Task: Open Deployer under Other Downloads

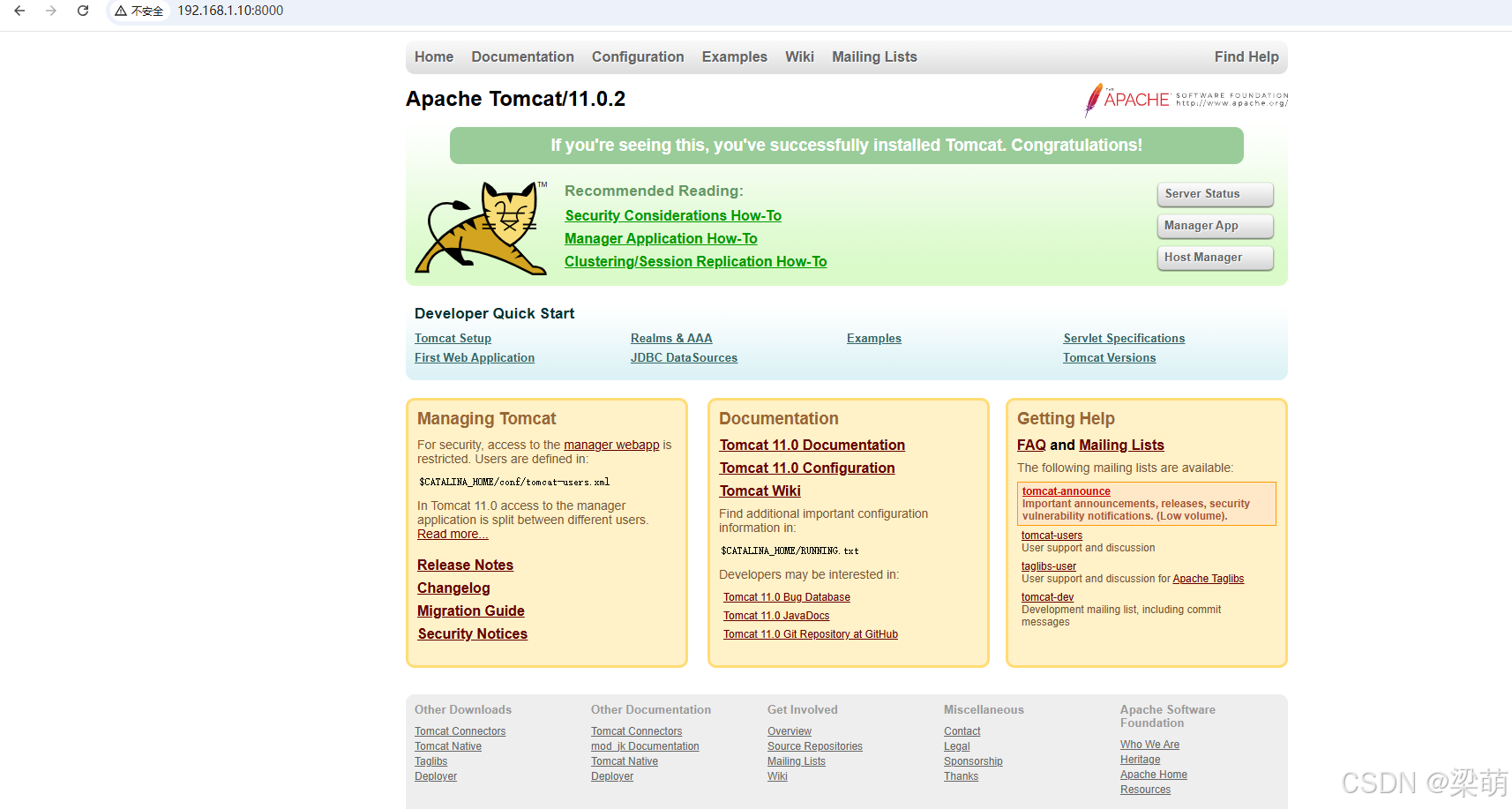Action: [x=436, y=776]
